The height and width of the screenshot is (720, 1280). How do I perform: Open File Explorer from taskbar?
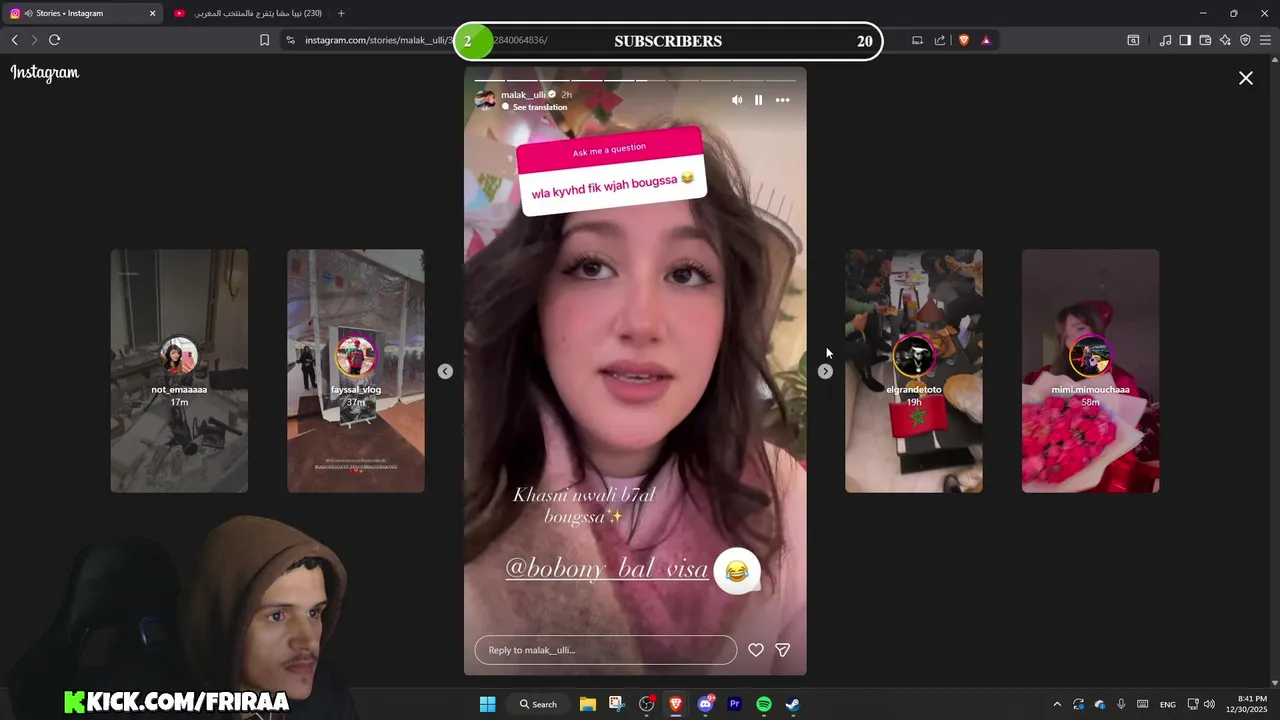tap(588, 704)
